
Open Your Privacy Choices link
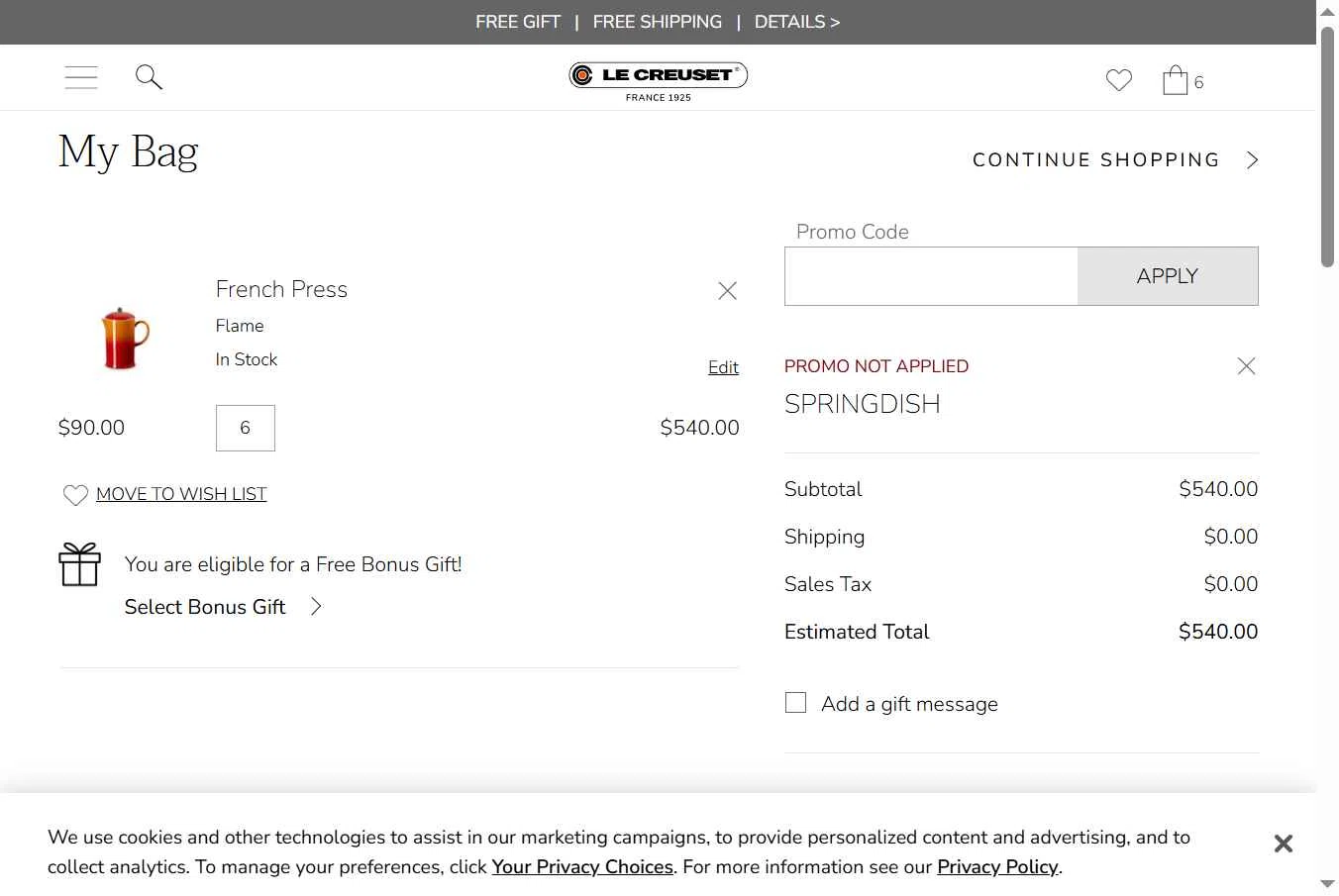click(x=582, y=867)
